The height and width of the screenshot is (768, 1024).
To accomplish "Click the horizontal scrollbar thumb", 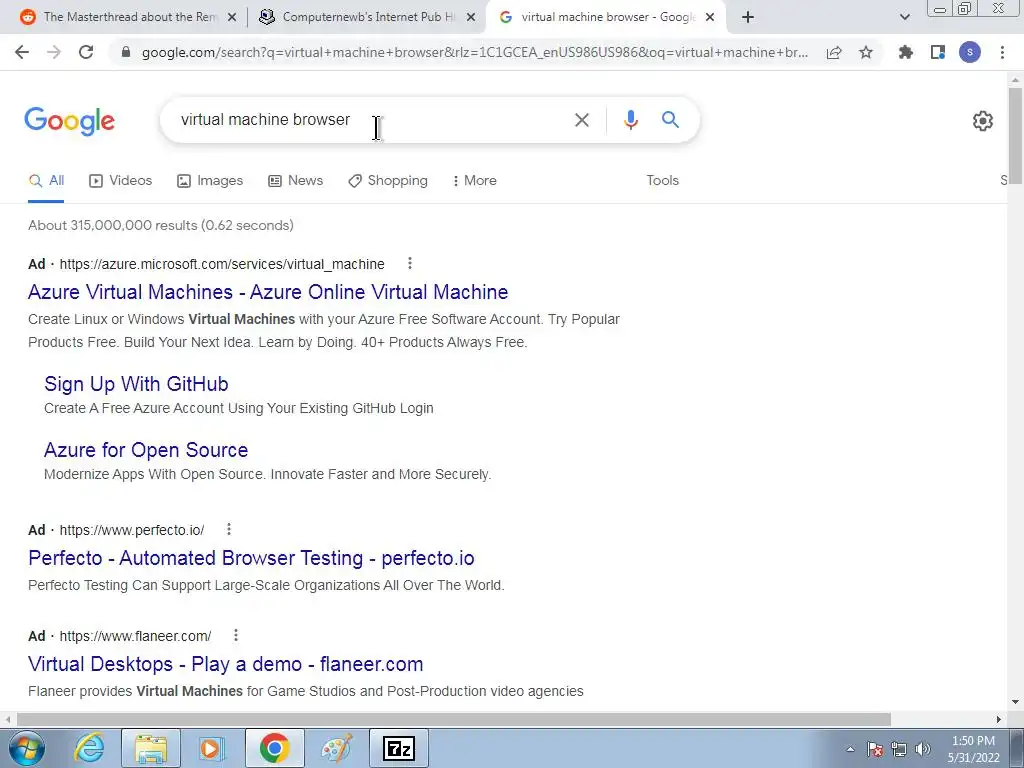I will 454,719.
